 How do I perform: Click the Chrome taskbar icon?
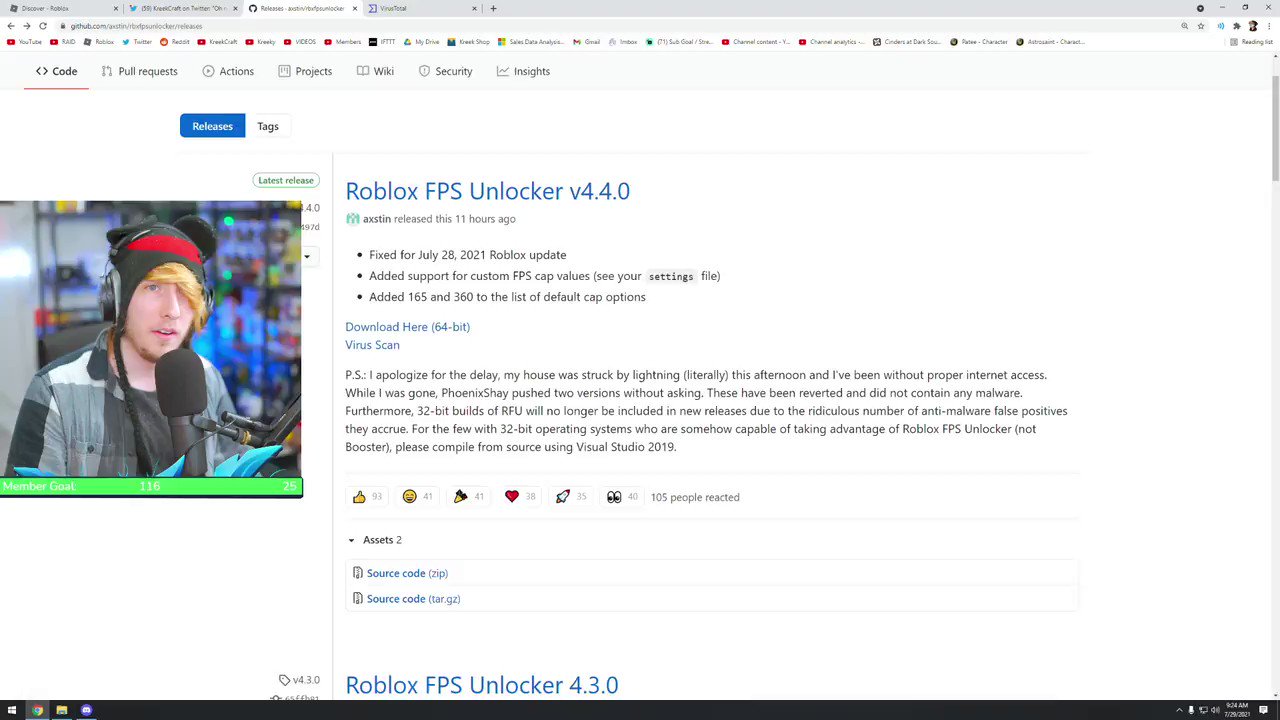click(x=37, y=710)
